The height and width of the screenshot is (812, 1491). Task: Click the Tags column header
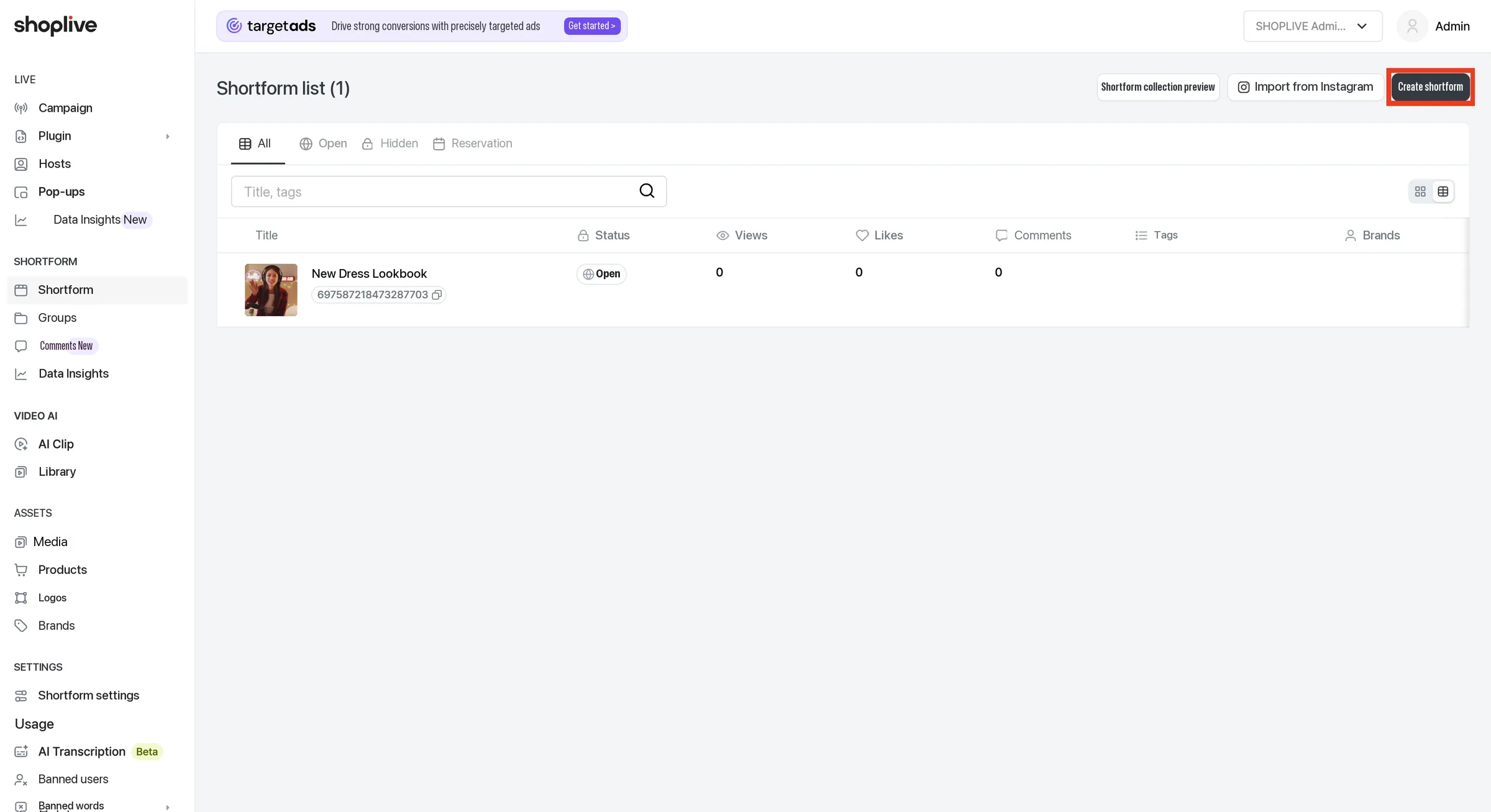click(x=1156, y=235)
